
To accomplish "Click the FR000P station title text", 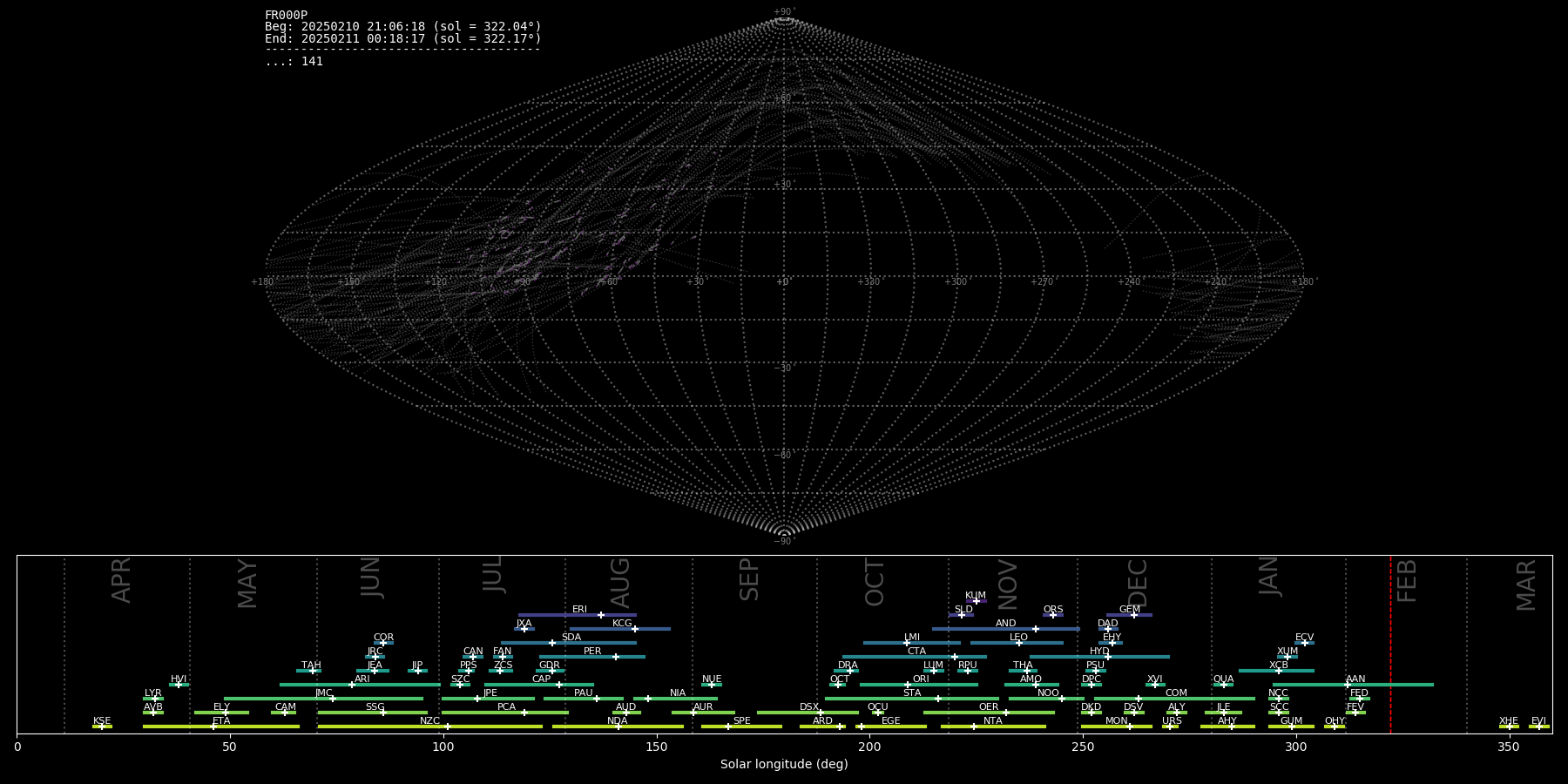I will click(x=286, y=15).
